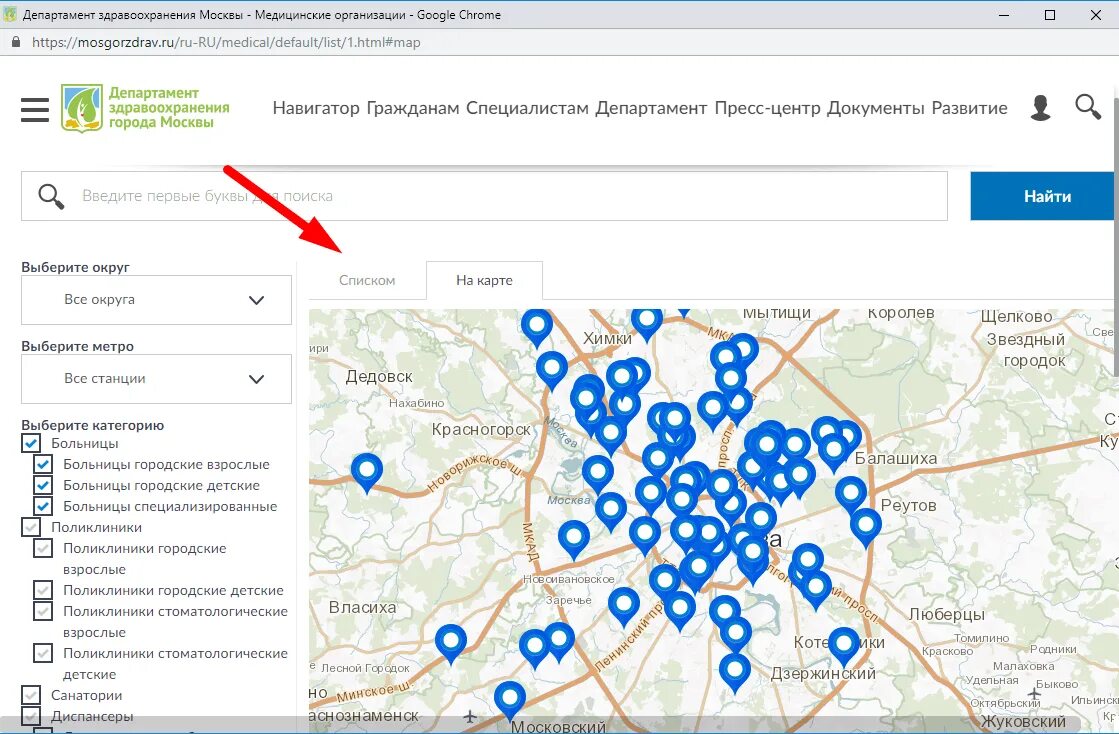Select map pin at Котельники

pos(844,647)
